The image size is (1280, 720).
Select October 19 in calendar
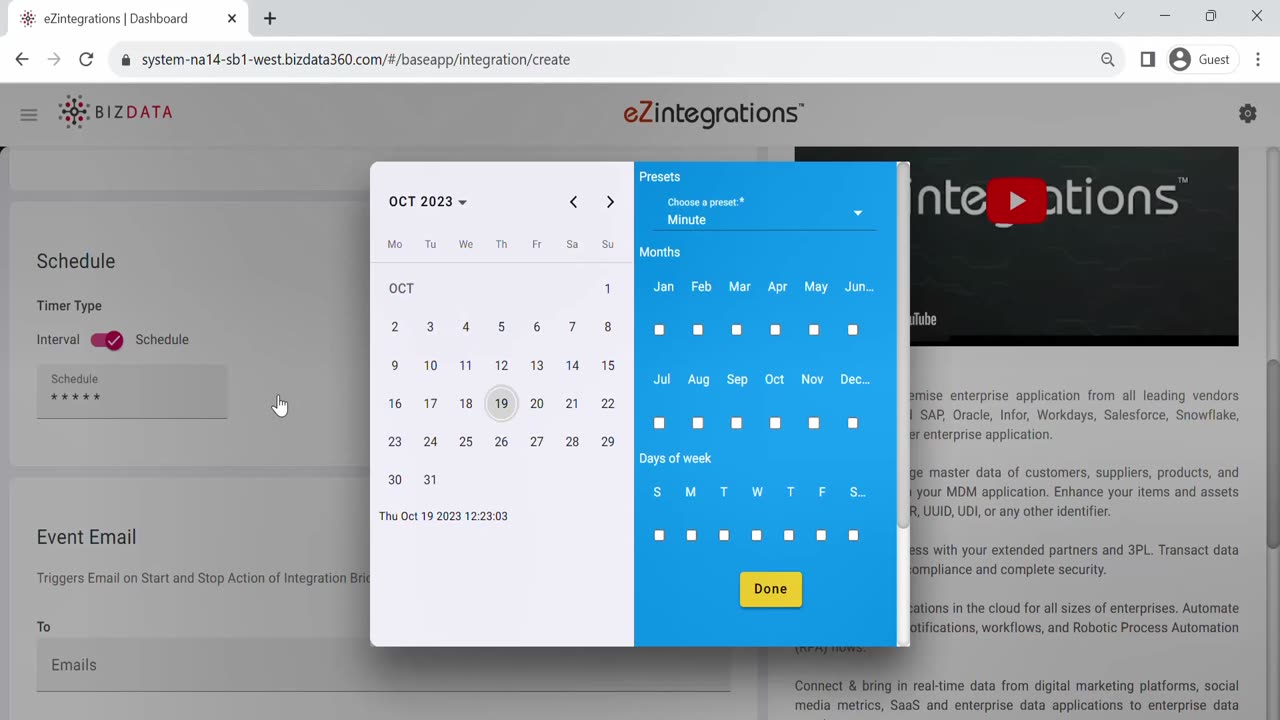[x=501, y=404]
